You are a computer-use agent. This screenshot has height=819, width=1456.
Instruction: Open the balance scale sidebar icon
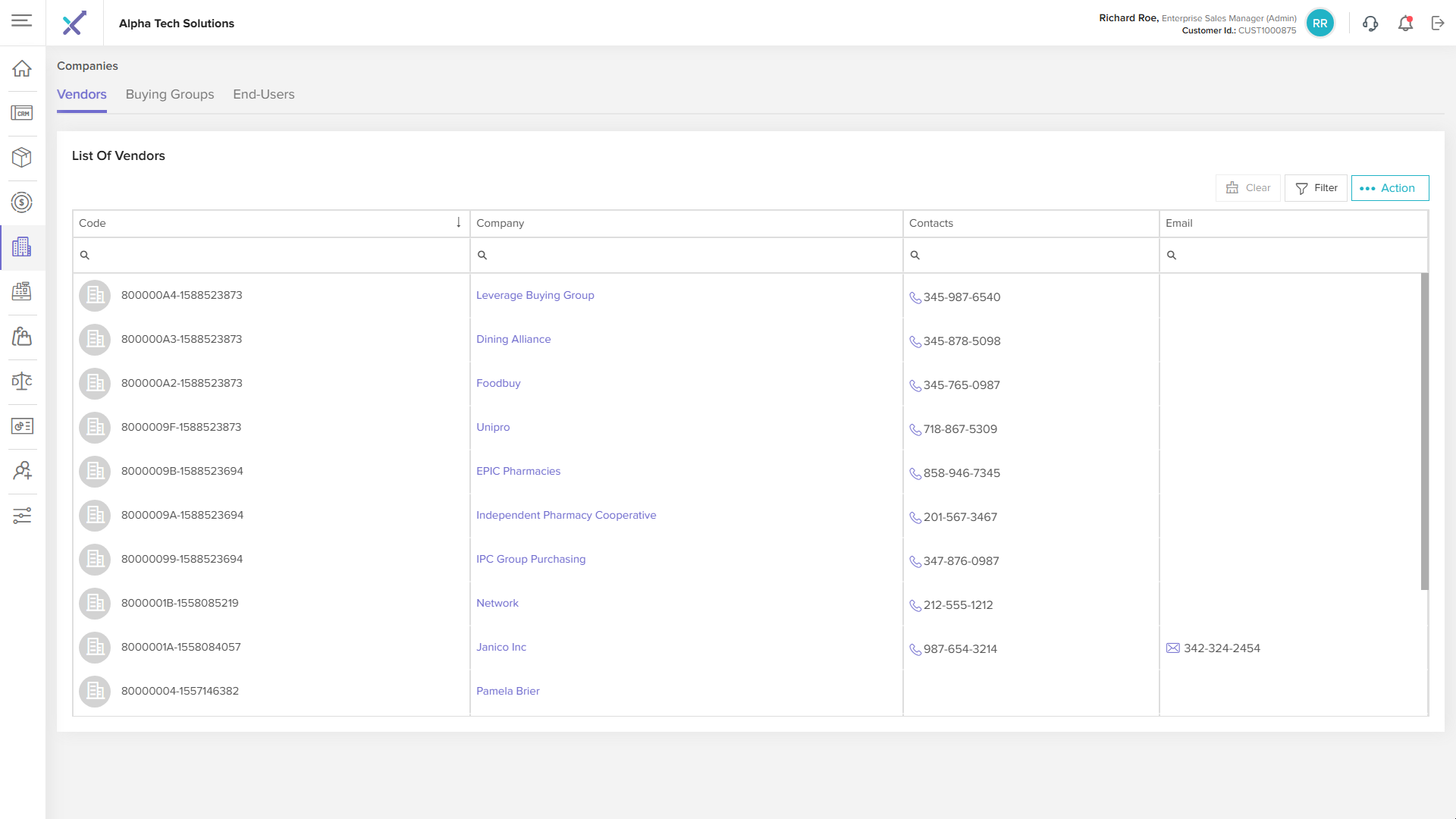[x=22, y=381]
